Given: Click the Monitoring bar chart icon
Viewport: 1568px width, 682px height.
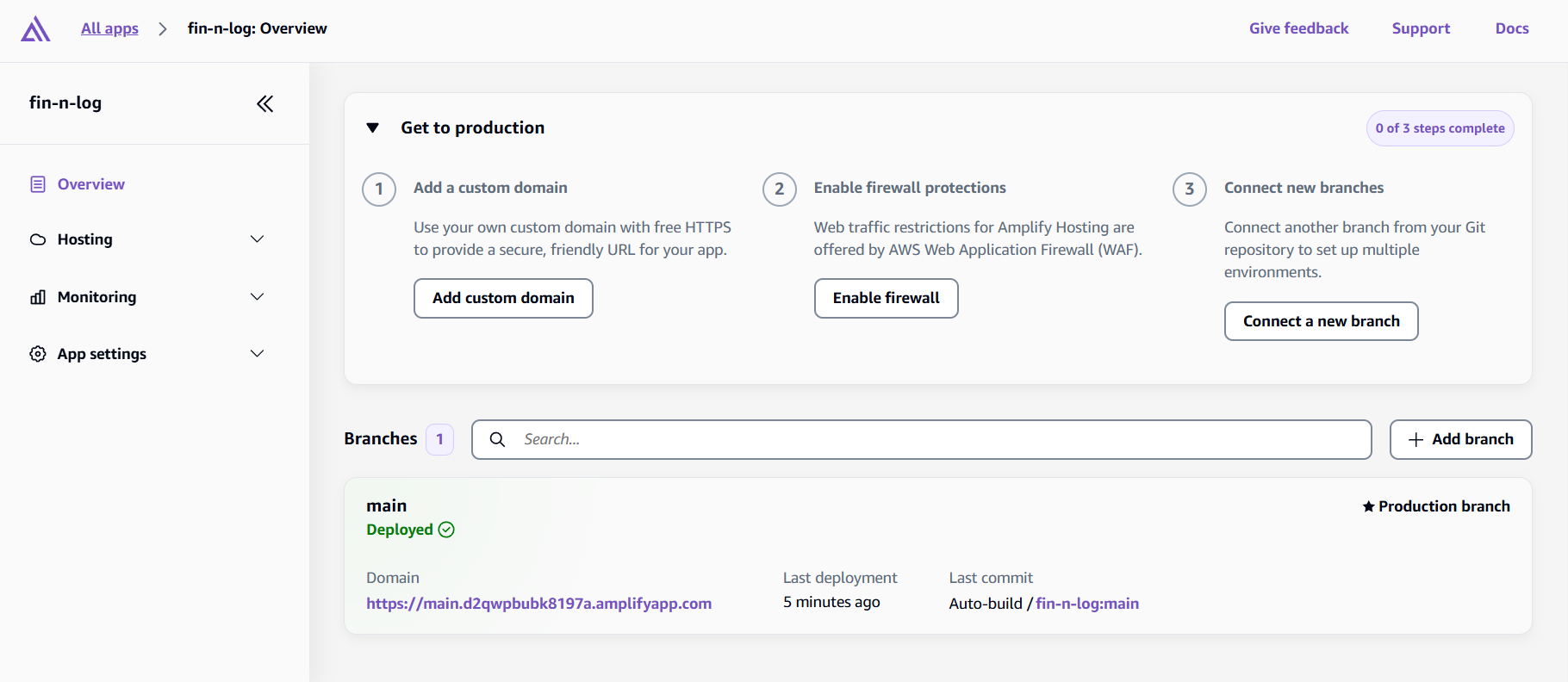Looking at the screenshot, I should (38, 297).
